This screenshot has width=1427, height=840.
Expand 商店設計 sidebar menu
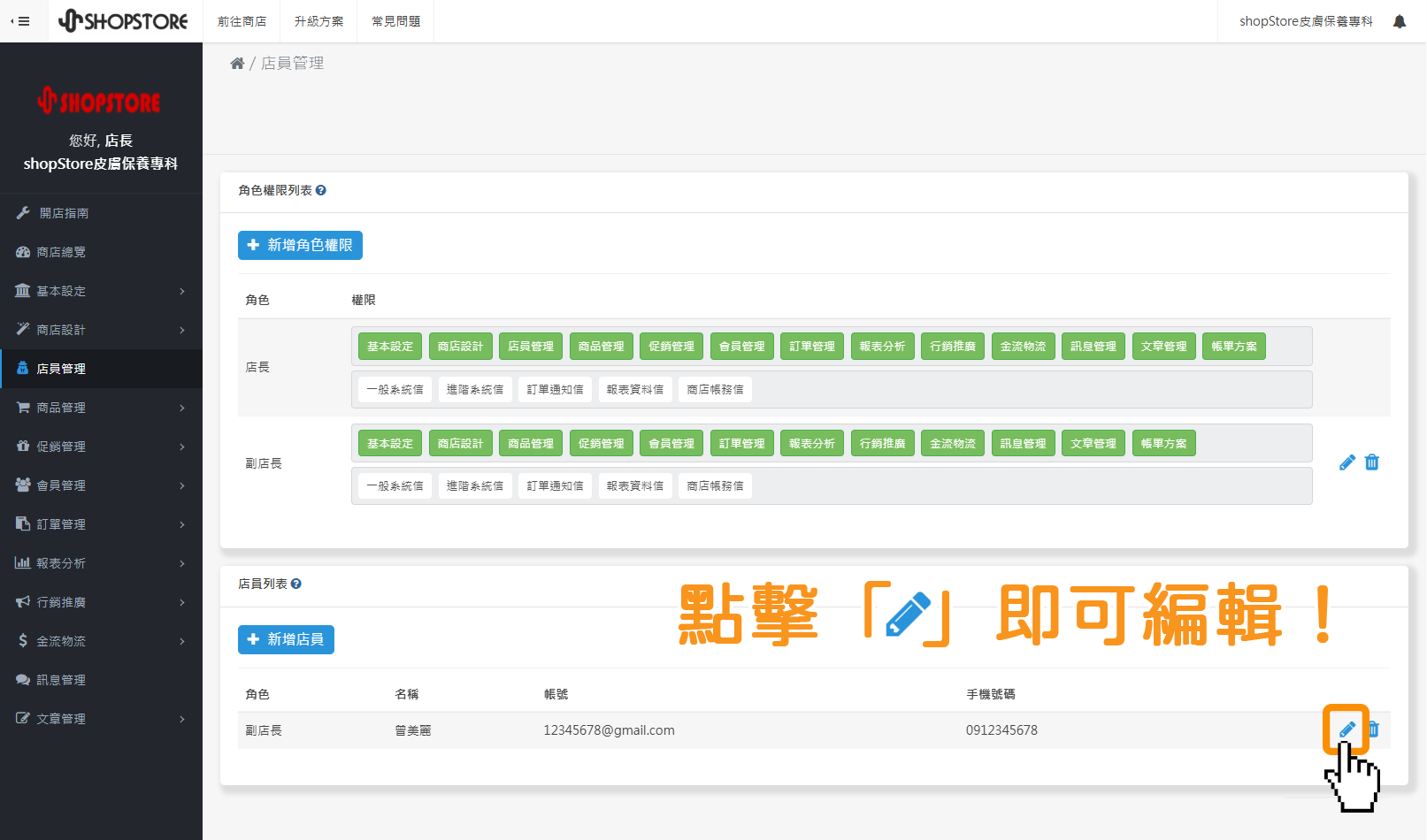click(x=101, y=330)
